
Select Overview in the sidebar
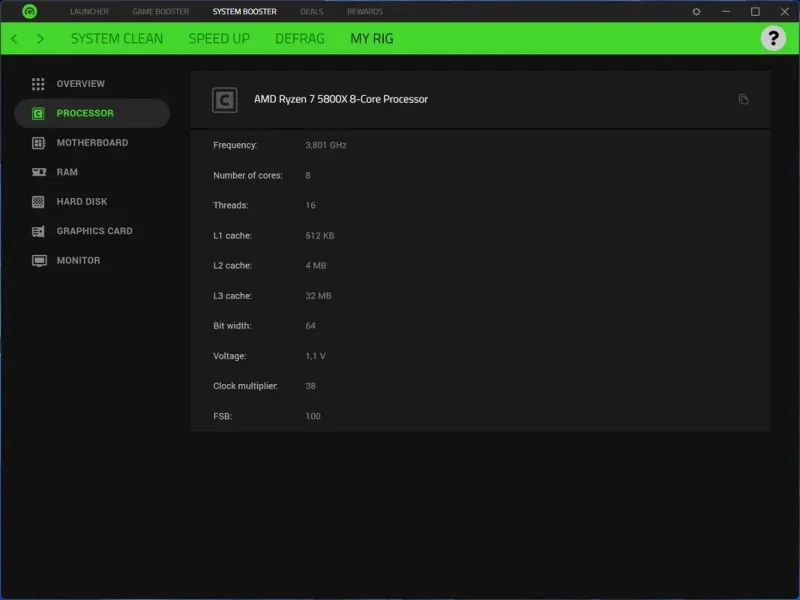coord(92,84)
